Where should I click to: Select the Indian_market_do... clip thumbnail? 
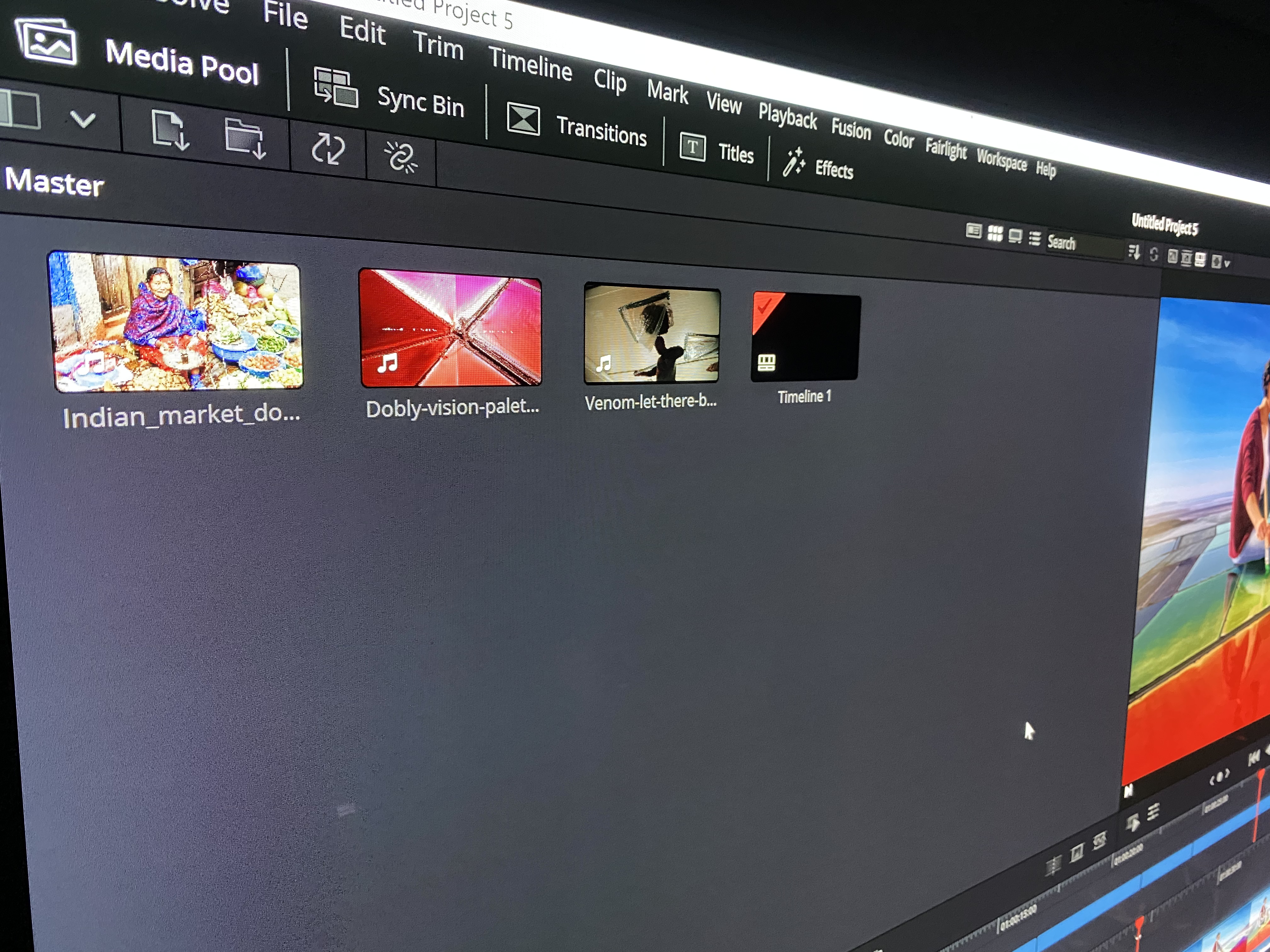click(176, 322)
